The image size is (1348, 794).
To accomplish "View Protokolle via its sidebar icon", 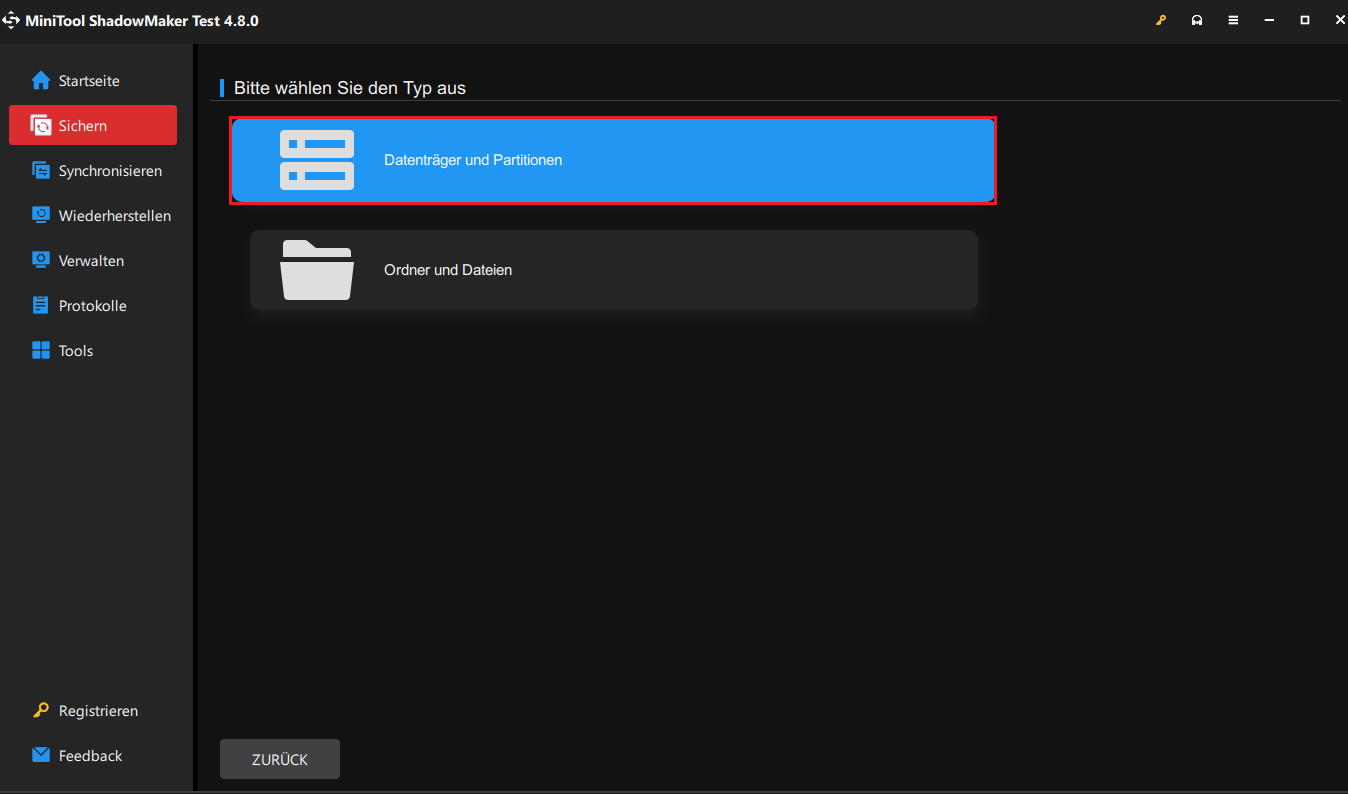I will tap(41, 305).
